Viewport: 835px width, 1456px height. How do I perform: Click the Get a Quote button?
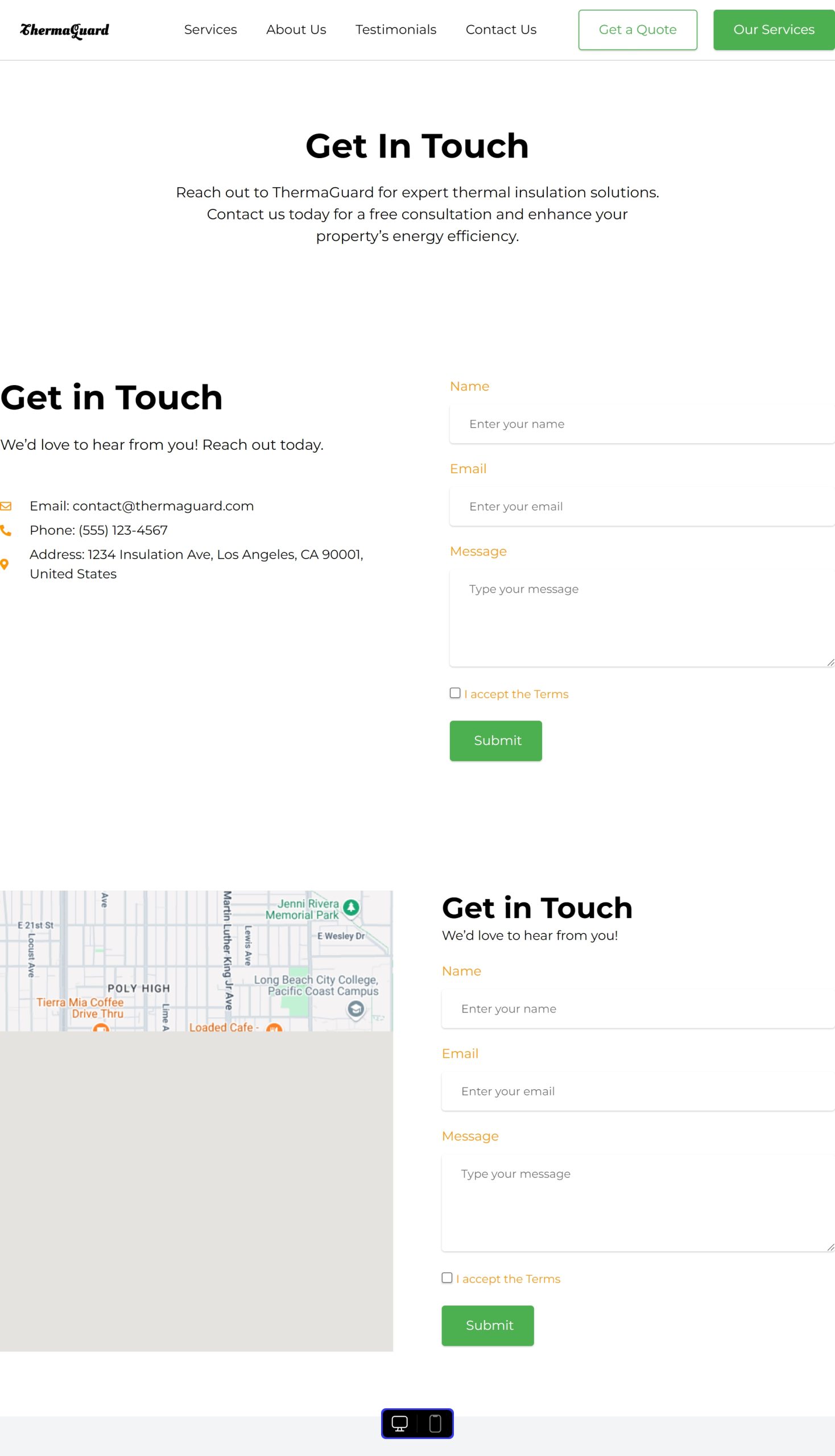click(638, 30)
